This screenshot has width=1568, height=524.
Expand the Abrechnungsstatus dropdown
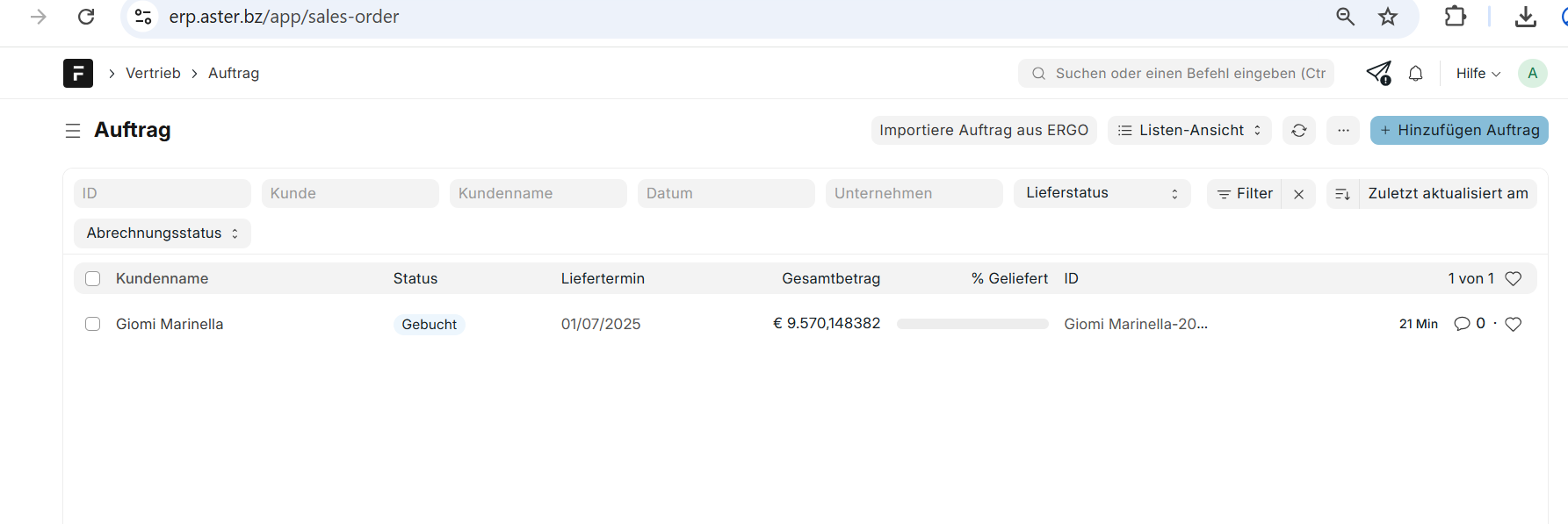(x=163, y=233)
